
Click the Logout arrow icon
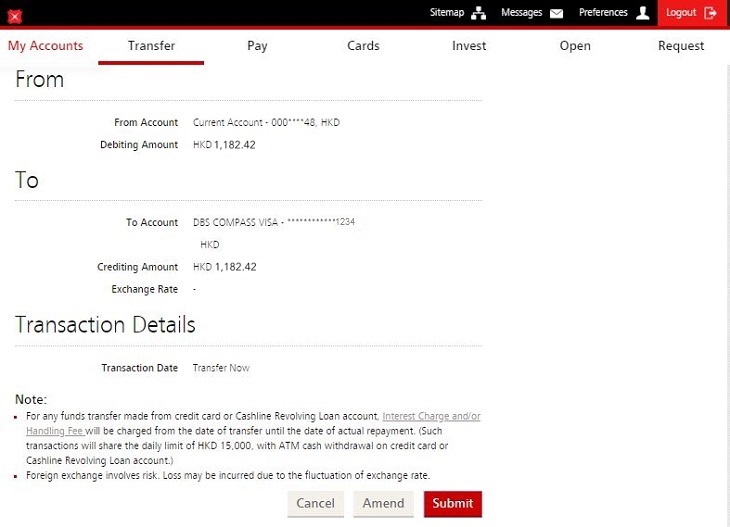711,13
